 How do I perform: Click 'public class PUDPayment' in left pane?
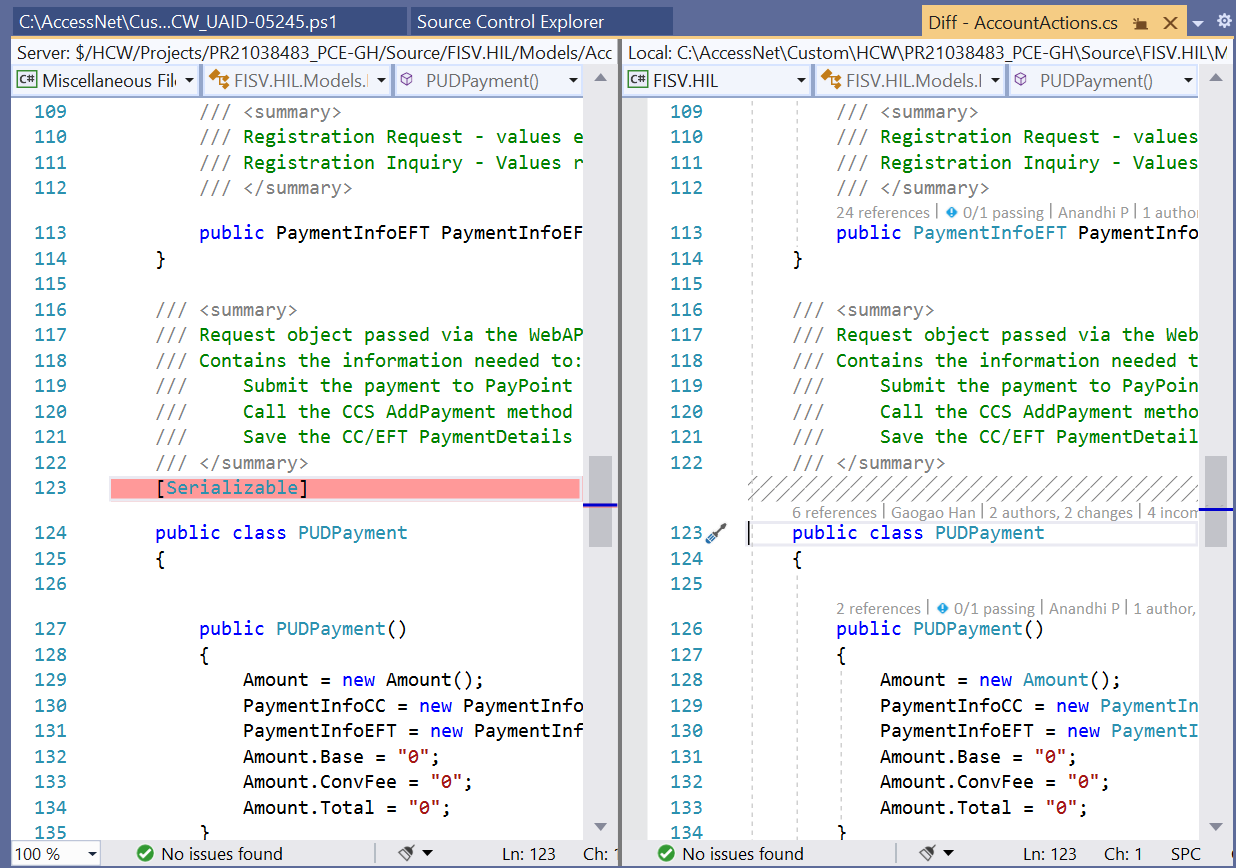click(281, 533)
